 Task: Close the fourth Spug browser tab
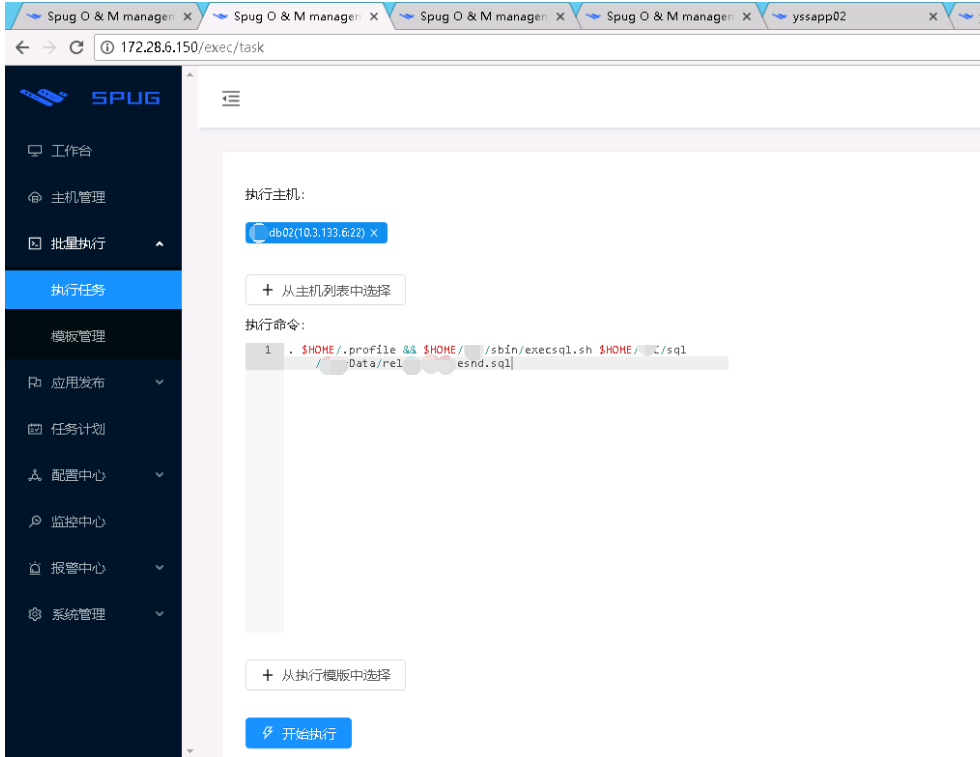[746, 17]
